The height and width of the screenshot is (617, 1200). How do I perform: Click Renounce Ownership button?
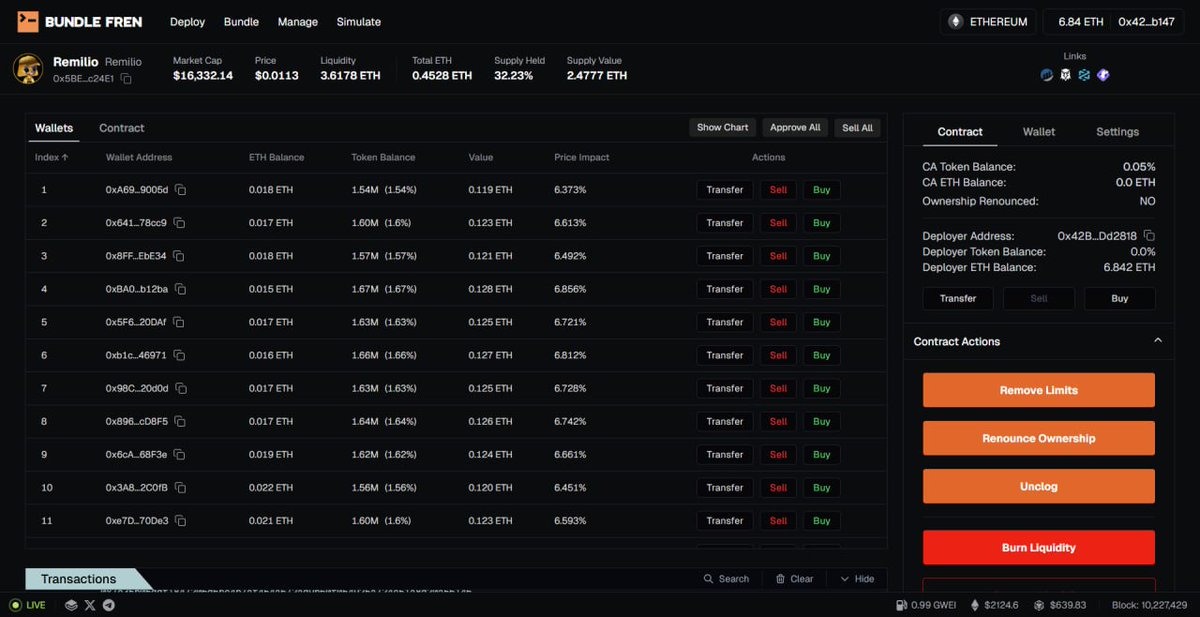click(x=1039, y=438)
